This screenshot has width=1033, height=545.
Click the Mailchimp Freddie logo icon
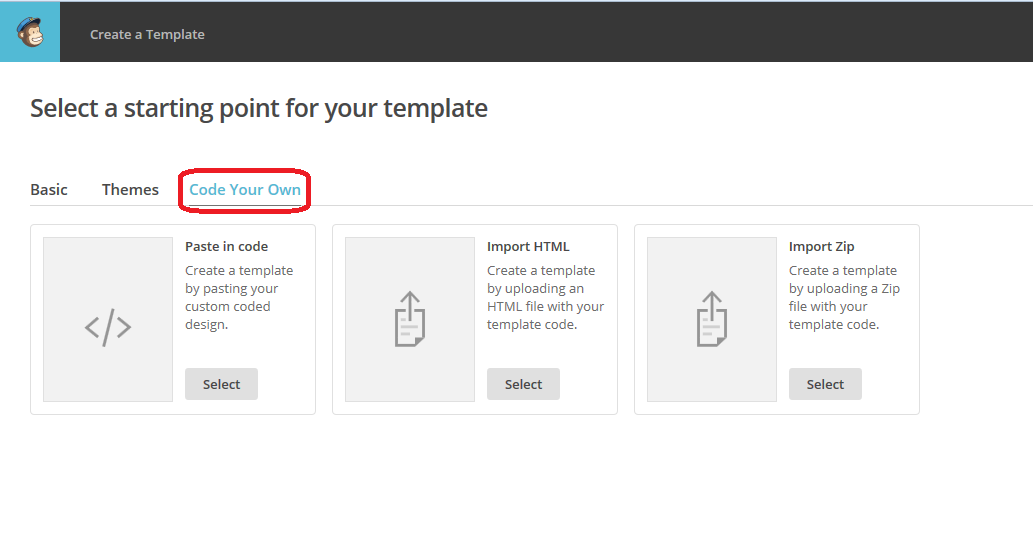(30, 32)
